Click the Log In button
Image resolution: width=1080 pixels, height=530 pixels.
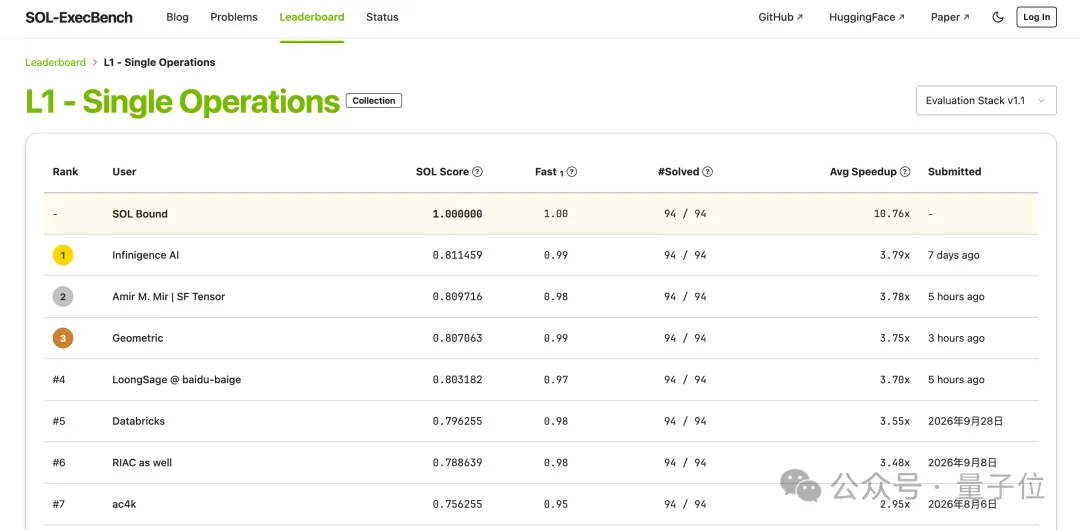[x=1036, y=17]
